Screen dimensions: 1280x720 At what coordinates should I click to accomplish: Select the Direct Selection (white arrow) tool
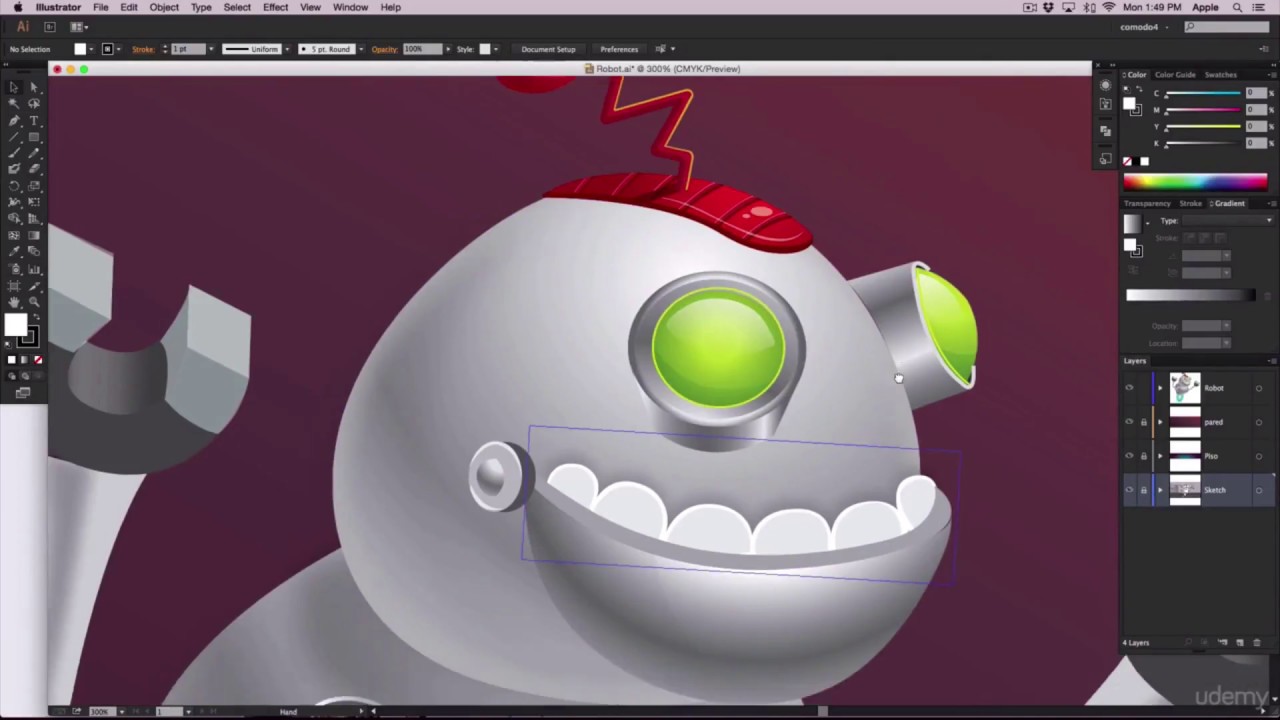[33, 87]
